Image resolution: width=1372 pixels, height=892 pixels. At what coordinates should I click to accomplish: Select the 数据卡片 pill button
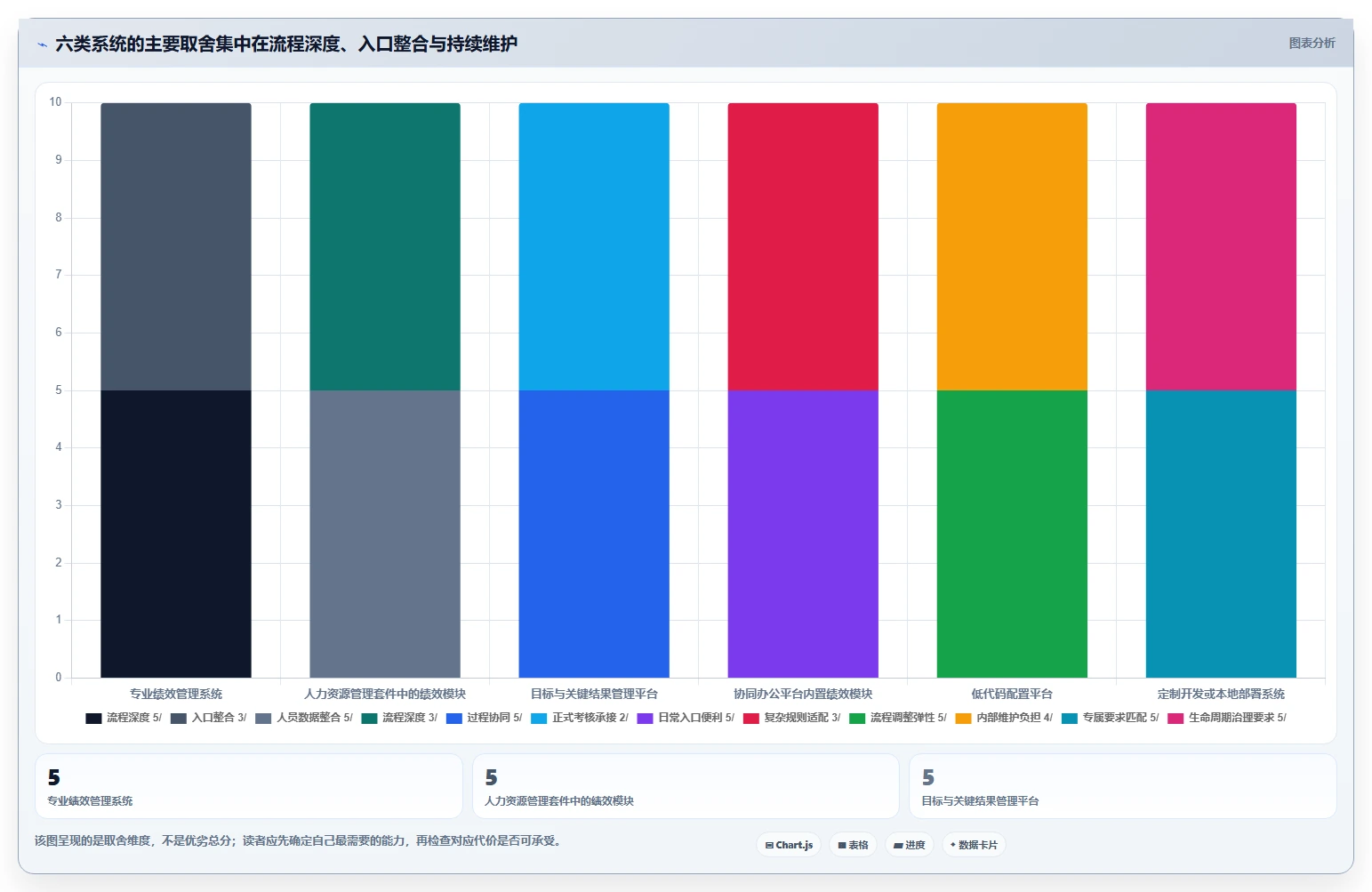click(x=974, y=845)
